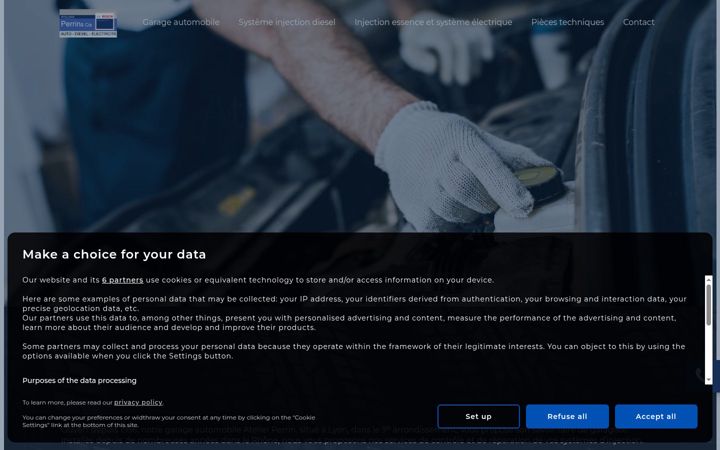Click the 'Purposes of the data processing' heading
The height and width of the screenshot is (450, 720).
[x=79, y=381]
